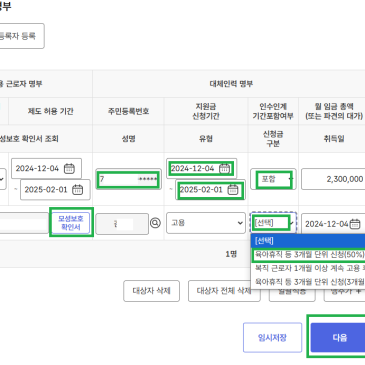365x365 pixels.
Task: Open calendar for 2024-12-04 제도 허용 기간 start date
Action: point(69,168)
